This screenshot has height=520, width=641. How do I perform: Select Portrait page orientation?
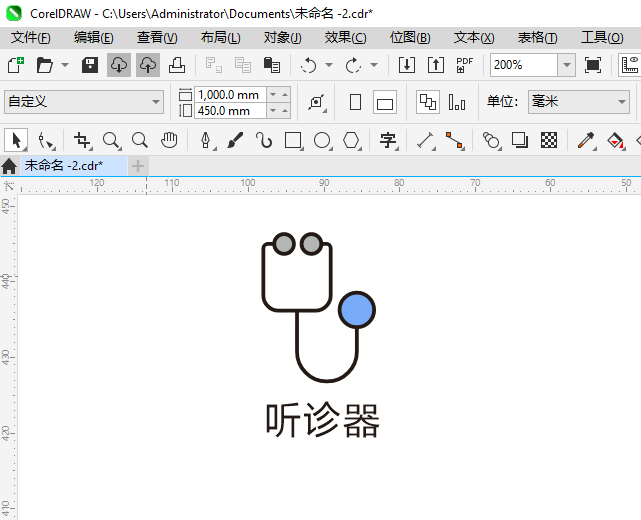click(x=356, y=102)
